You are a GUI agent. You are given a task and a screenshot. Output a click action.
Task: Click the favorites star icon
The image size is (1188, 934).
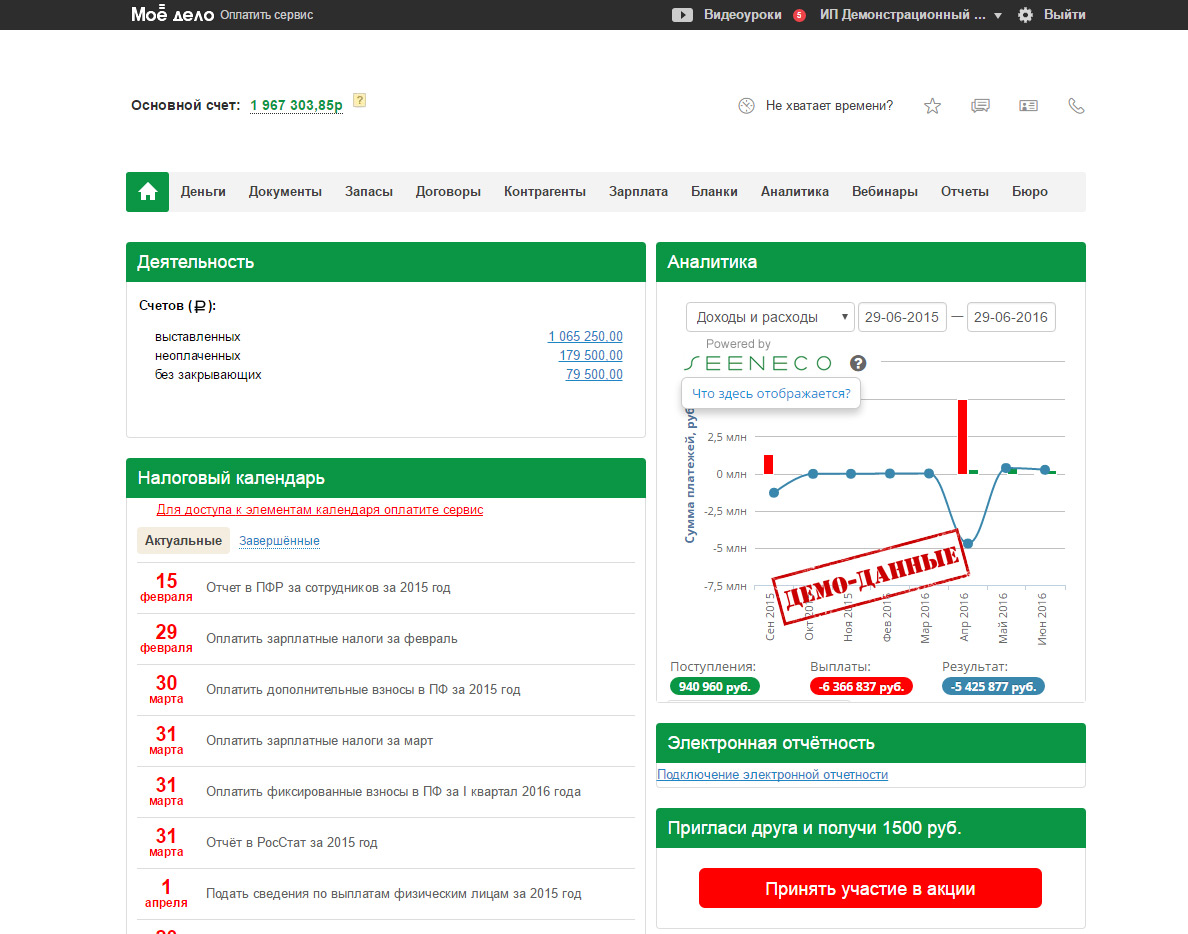pos(932,106)
